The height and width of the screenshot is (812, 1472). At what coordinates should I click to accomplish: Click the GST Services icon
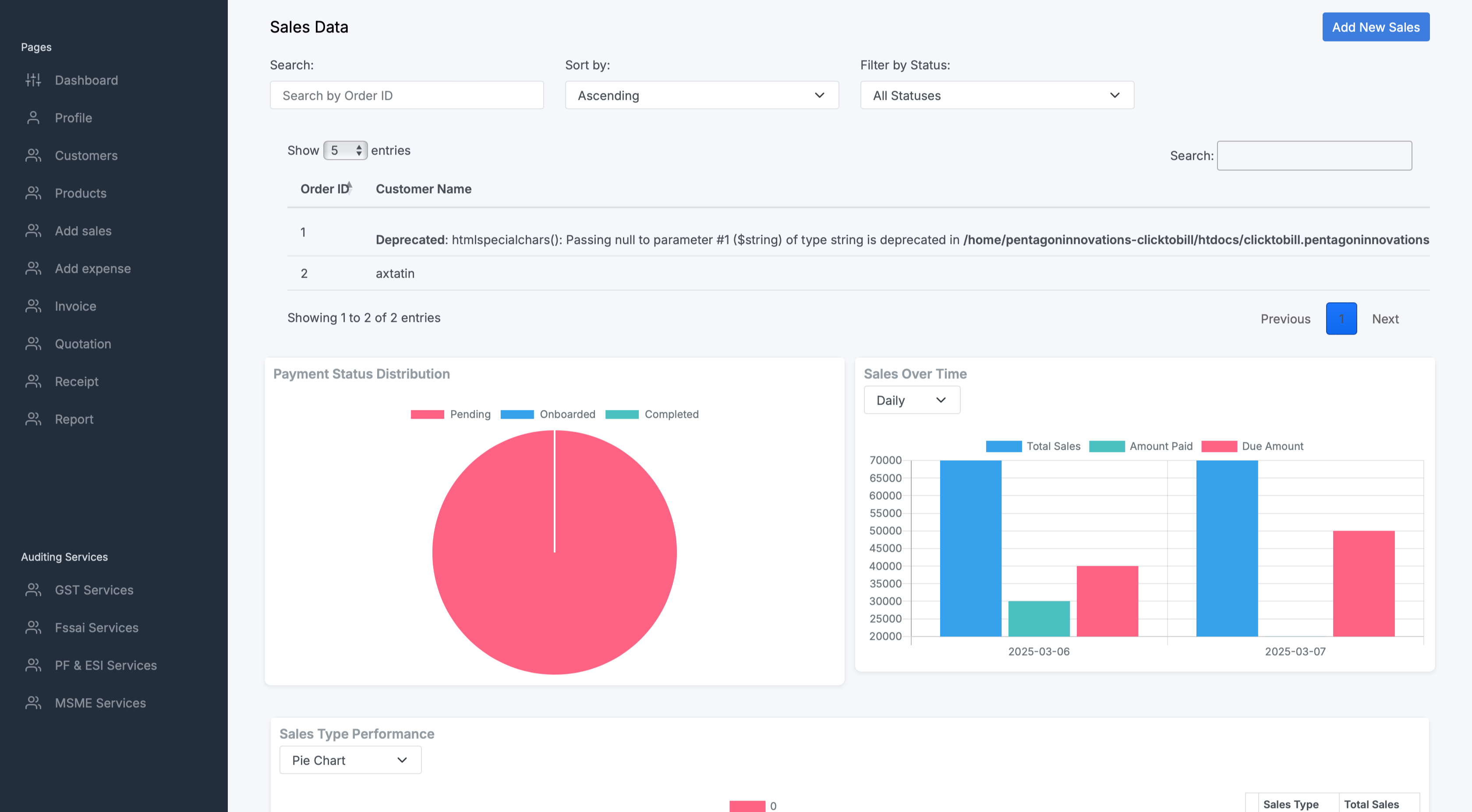[33, 590]
